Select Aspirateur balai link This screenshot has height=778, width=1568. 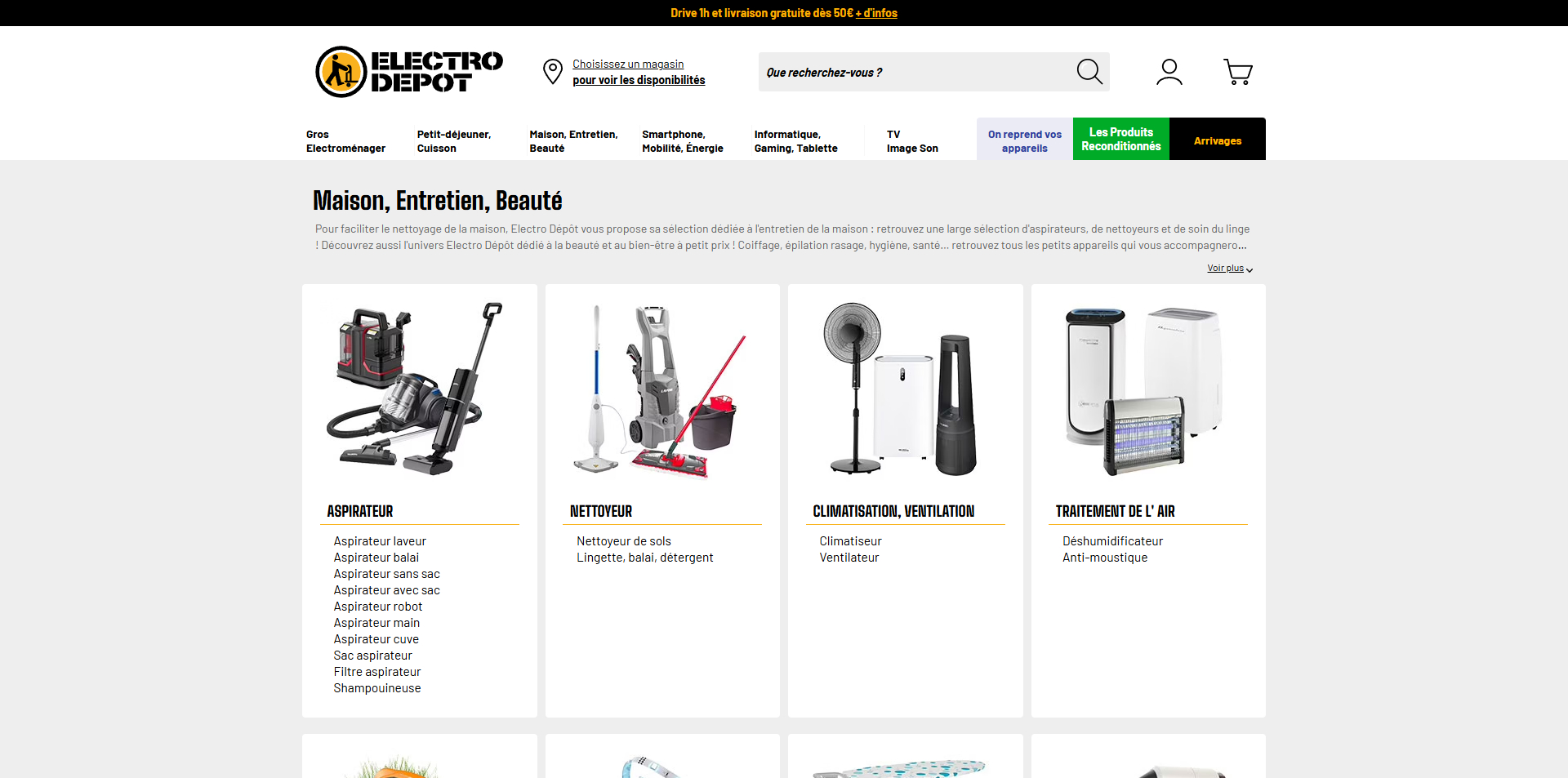(376, 558)
